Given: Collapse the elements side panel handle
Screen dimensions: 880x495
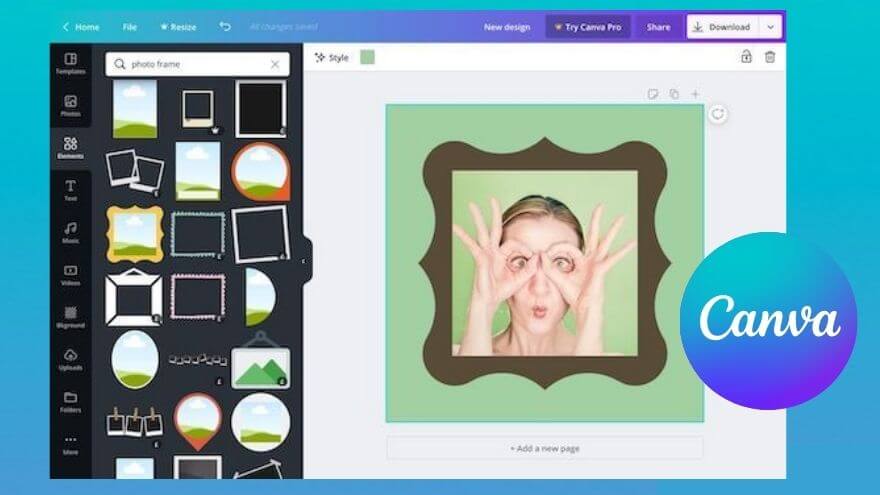Looking at the screenshot, I should pos(303,261).
